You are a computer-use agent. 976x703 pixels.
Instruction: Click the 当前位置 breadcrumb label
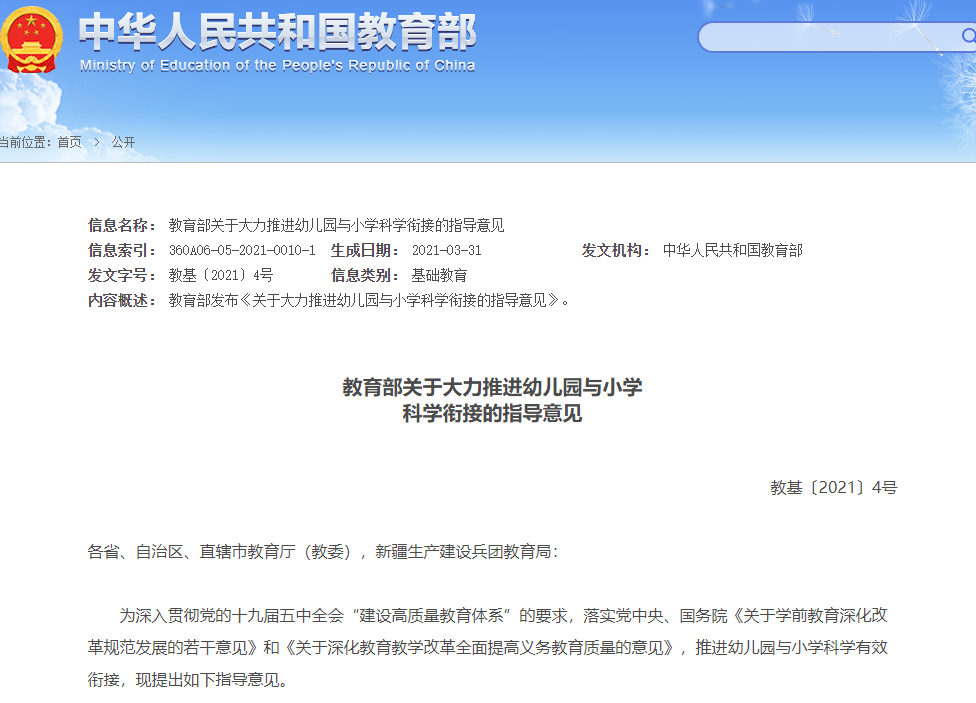[26, 143]
